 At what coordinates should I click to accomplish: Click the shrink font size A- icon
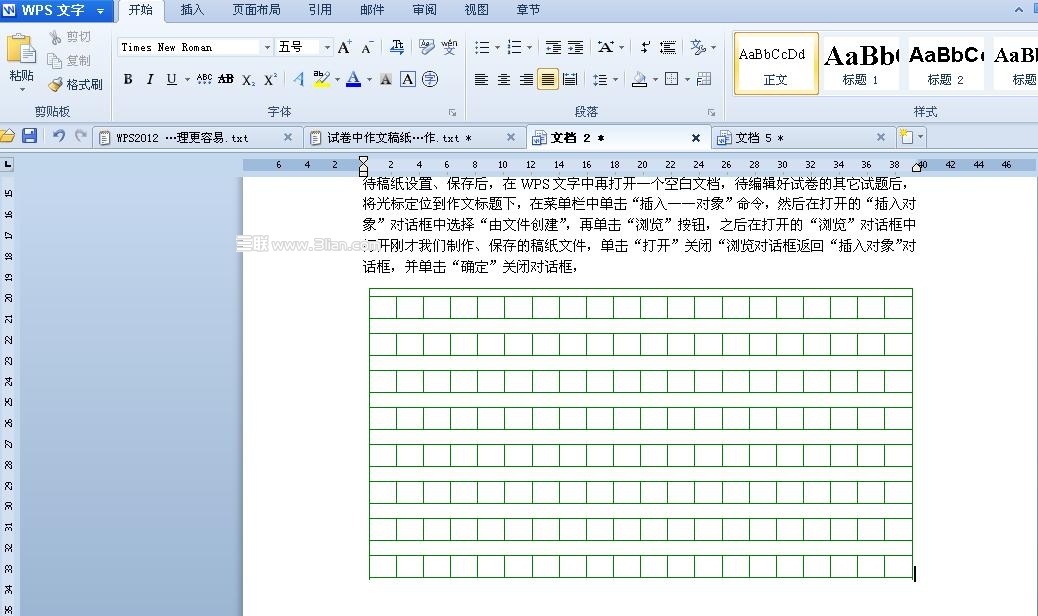(x=367, y=47)
